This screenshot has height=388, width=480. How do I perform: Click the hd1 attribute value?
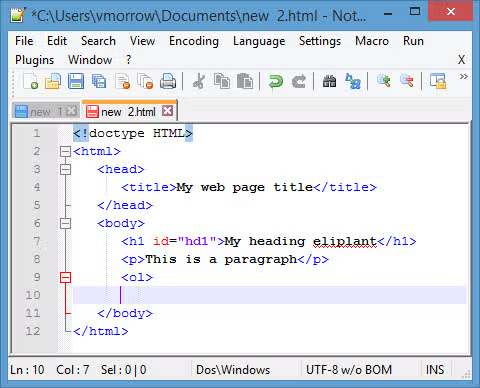point(197,241)
